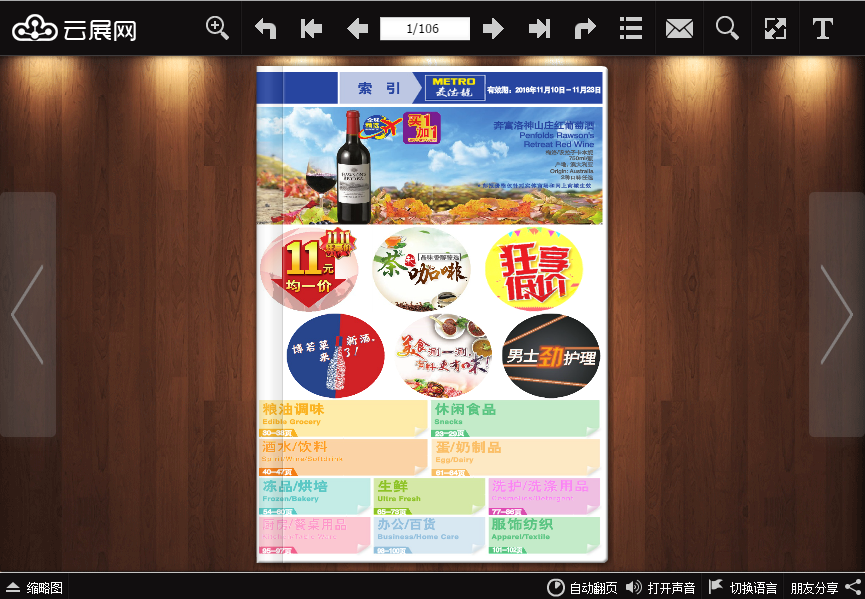Open 朋友分享 share option

[x=826, y=587]
